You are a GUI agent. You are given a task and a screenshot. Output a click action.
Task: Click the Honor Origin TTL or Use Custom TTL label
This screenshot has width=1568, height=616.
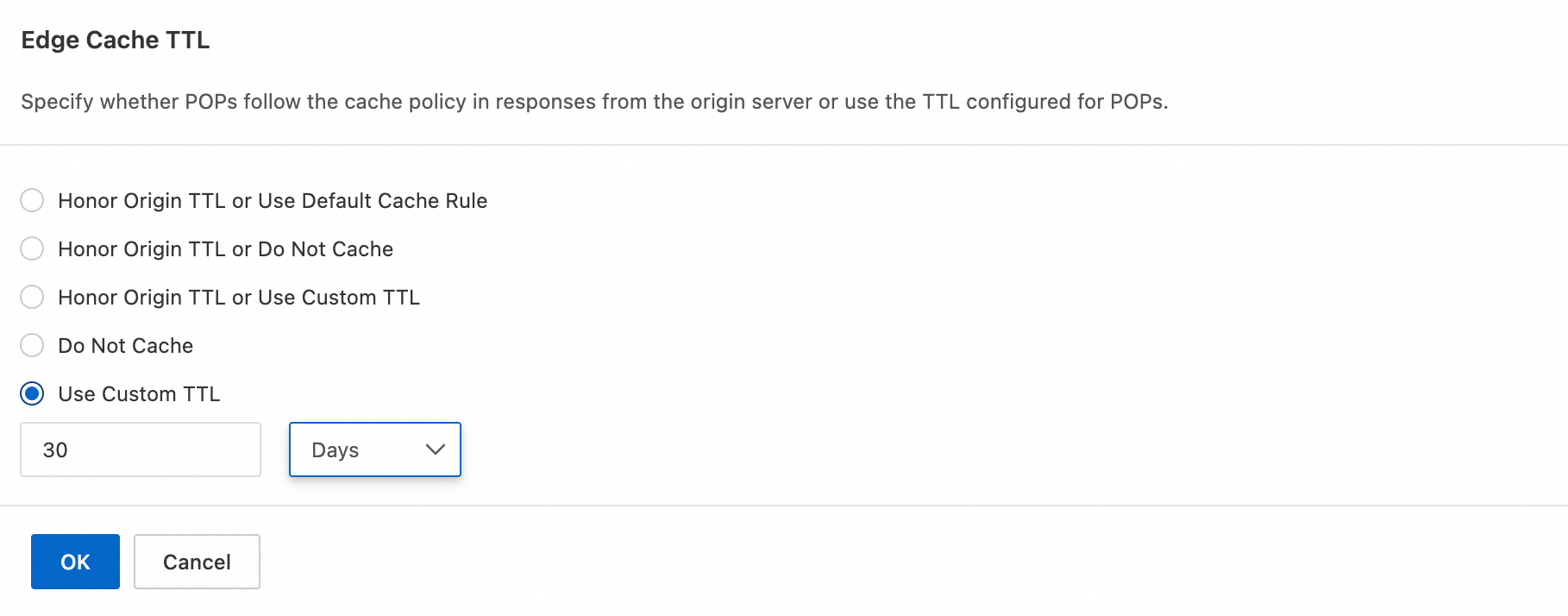(239, 298)
